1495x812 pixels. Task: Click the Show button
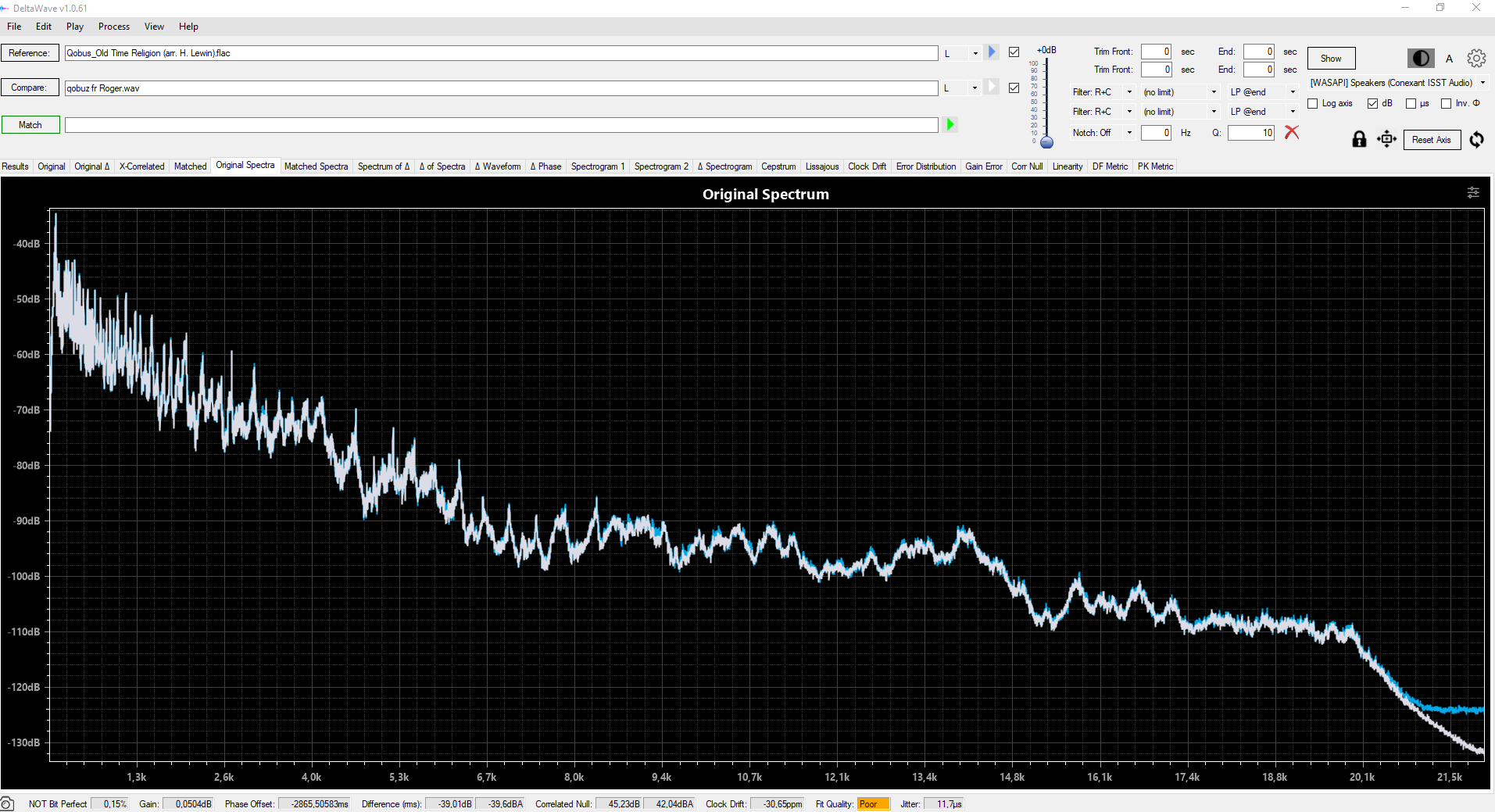pos(1331,59)
